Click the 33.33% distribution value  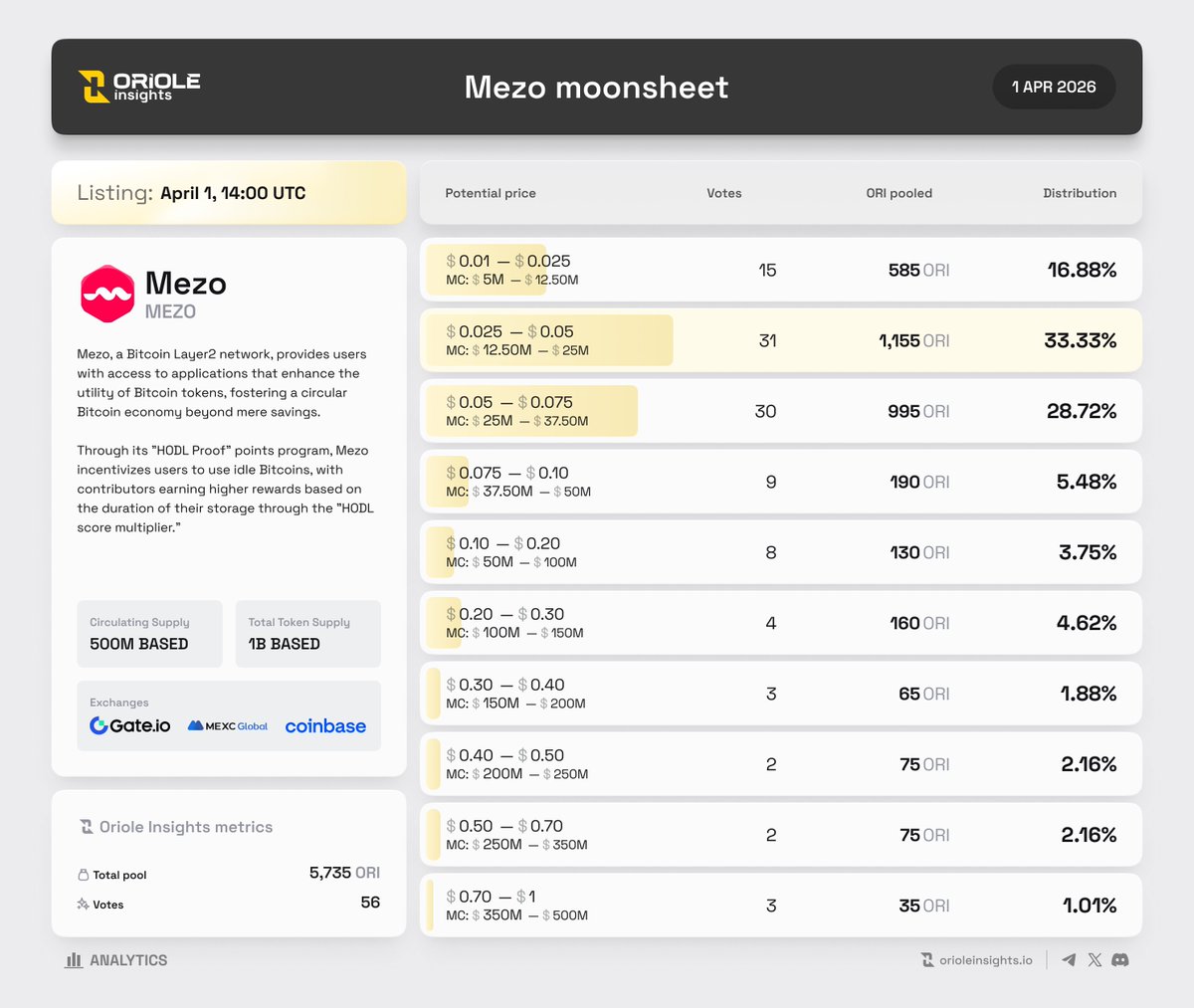coord(1081,340)
